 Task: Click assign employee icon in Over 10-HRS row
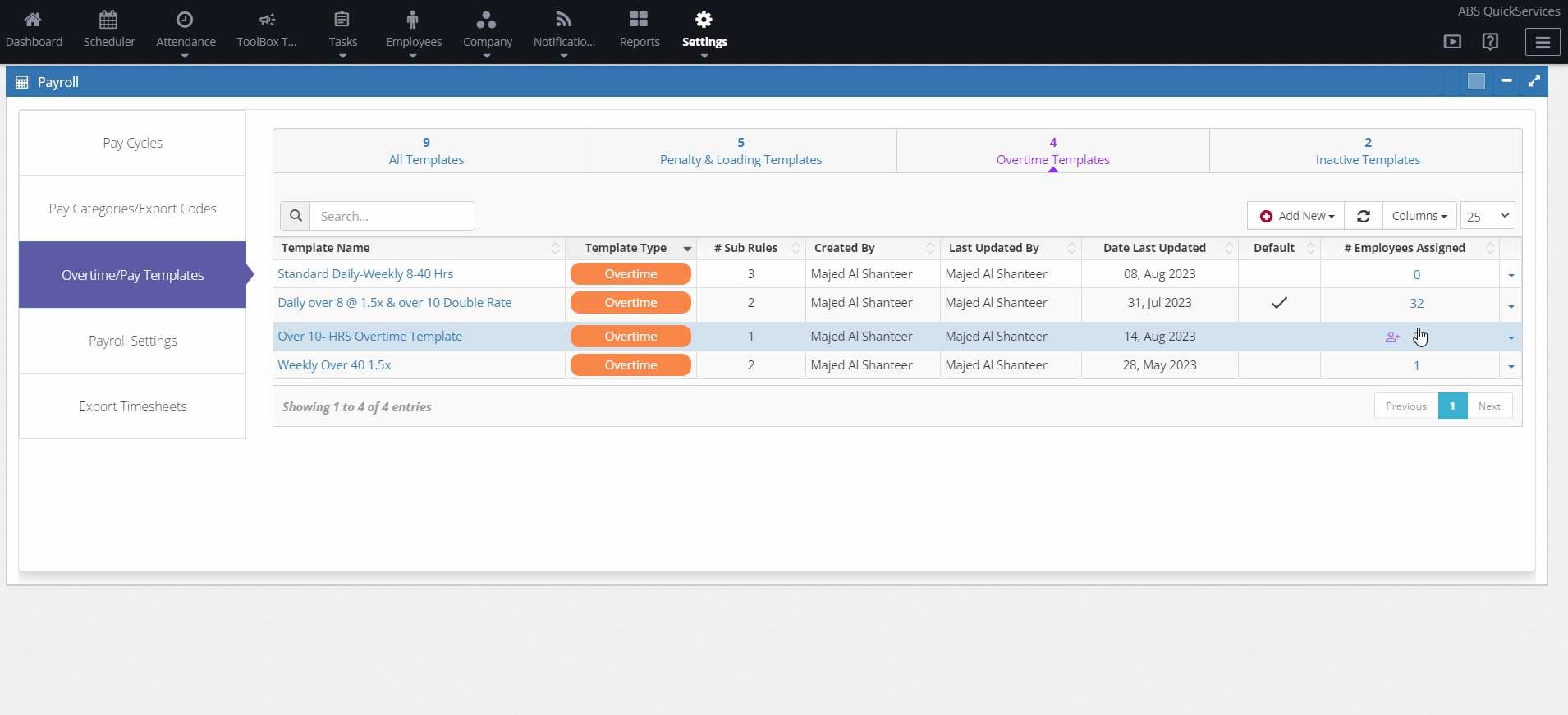(x=1392, y=337)
